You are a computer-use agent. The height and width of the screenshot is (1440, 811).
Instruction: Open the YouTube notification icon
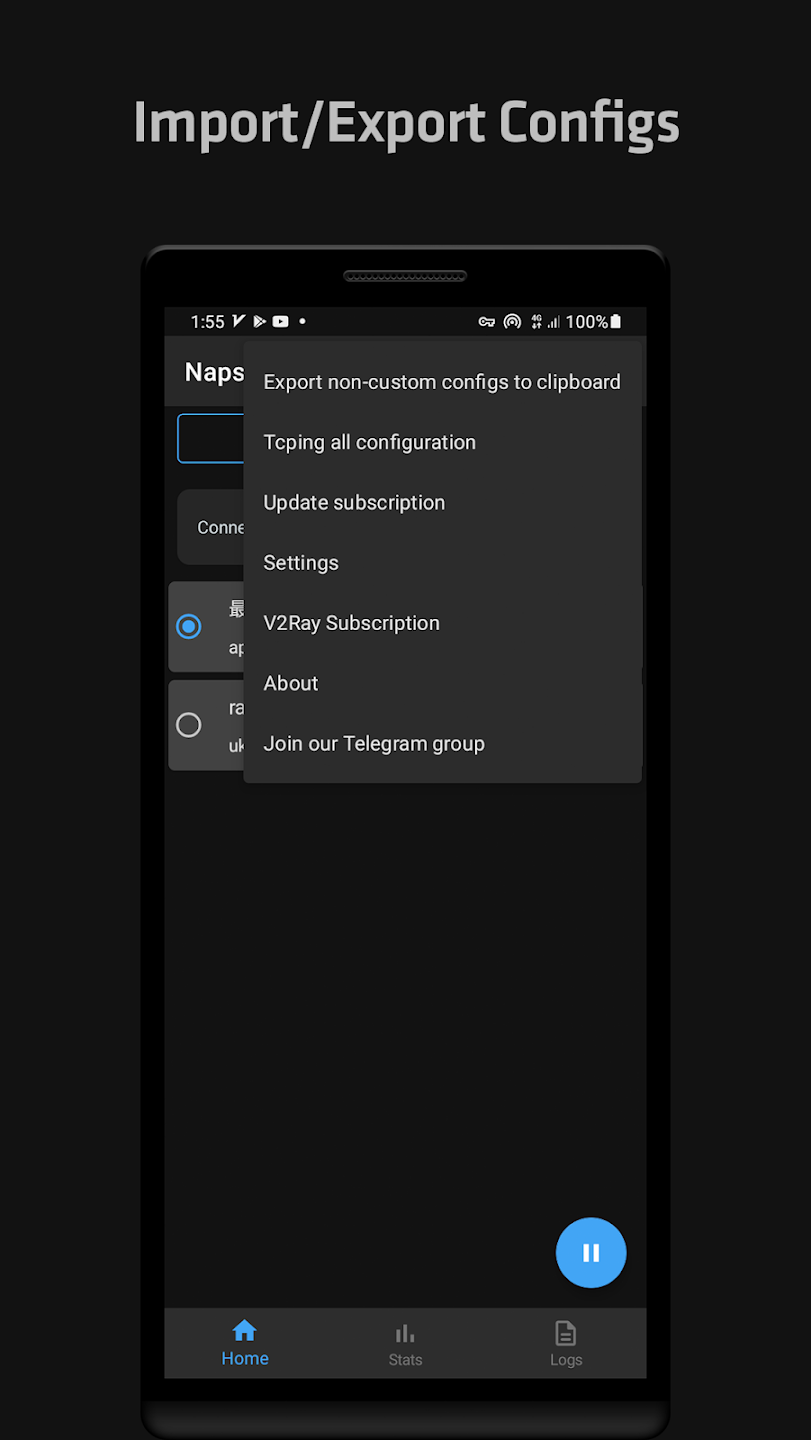coord(281,321)
